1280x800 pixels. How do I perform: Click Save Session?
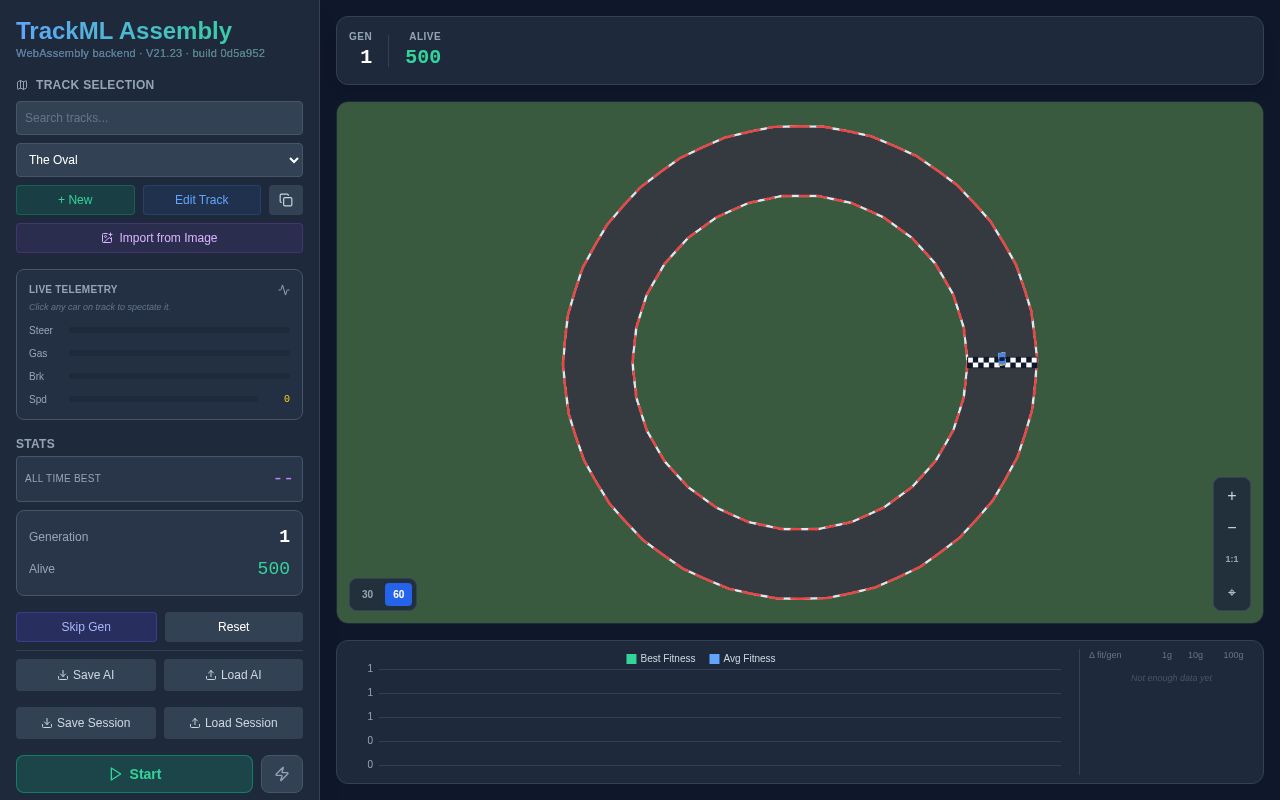click(86, 723)
